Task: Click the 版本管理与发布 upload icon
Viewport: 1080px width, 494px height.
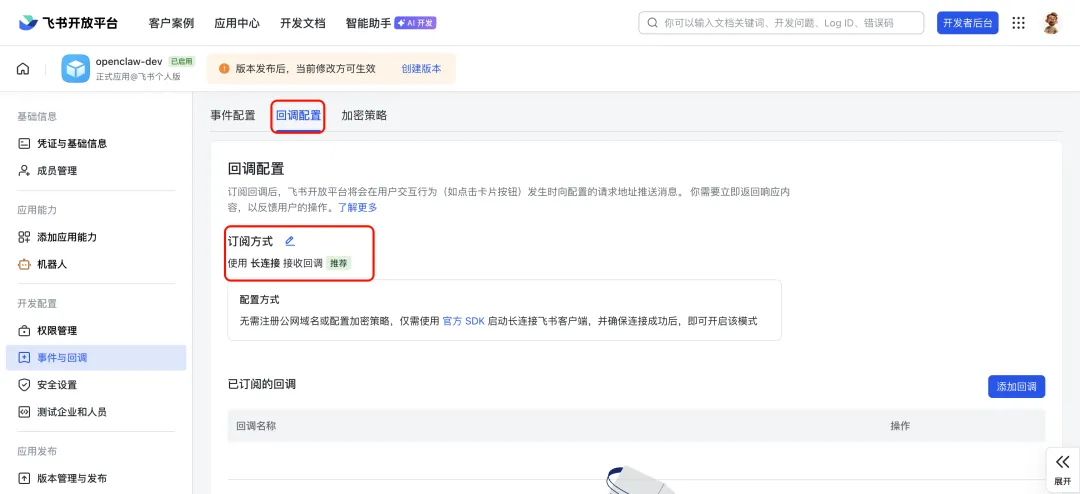Action: point(24,478)
